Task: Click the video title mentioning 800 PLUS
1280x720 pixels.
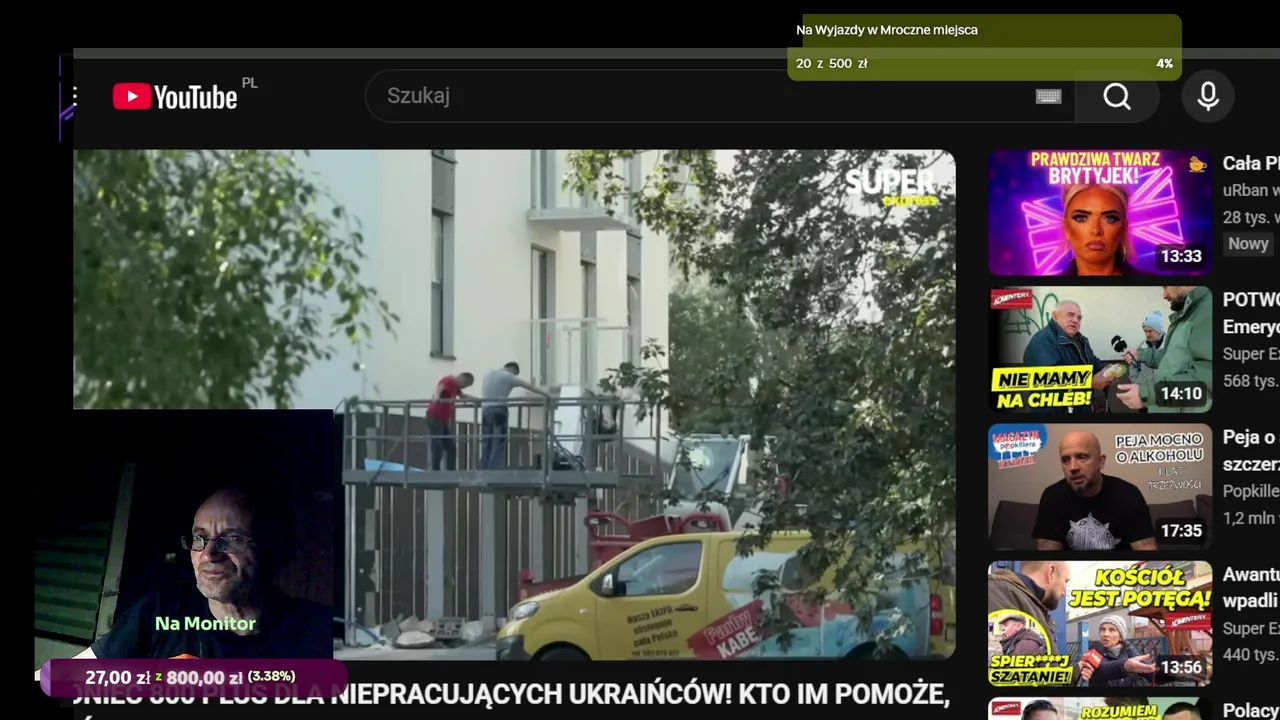Action: [x=511, y=695]
